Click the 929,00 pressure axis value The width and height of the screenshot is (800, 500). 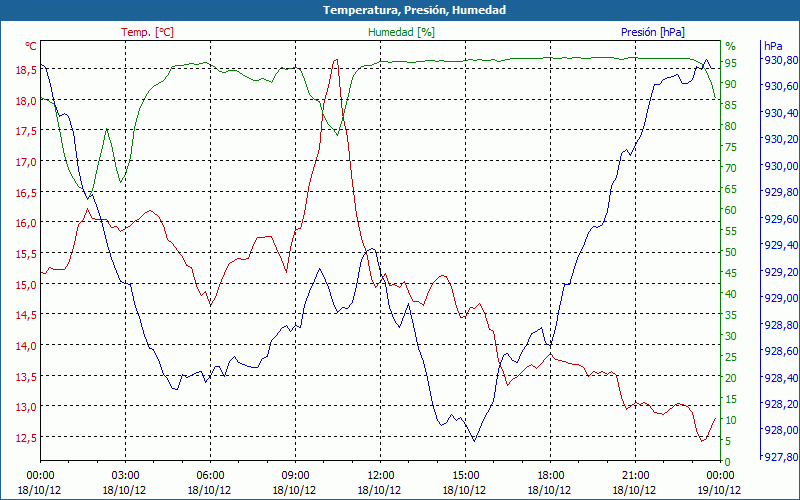coord(781,297)
